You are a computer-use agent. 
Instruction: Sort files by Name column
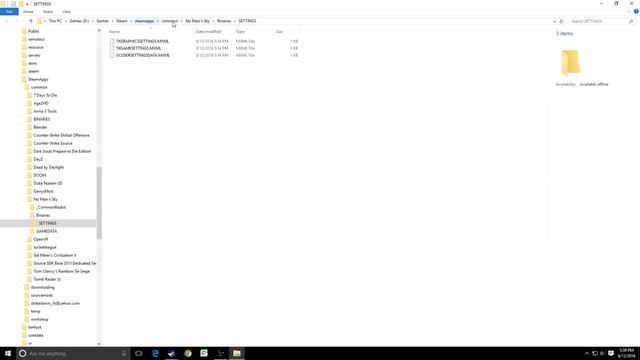[x=114, y=31]
